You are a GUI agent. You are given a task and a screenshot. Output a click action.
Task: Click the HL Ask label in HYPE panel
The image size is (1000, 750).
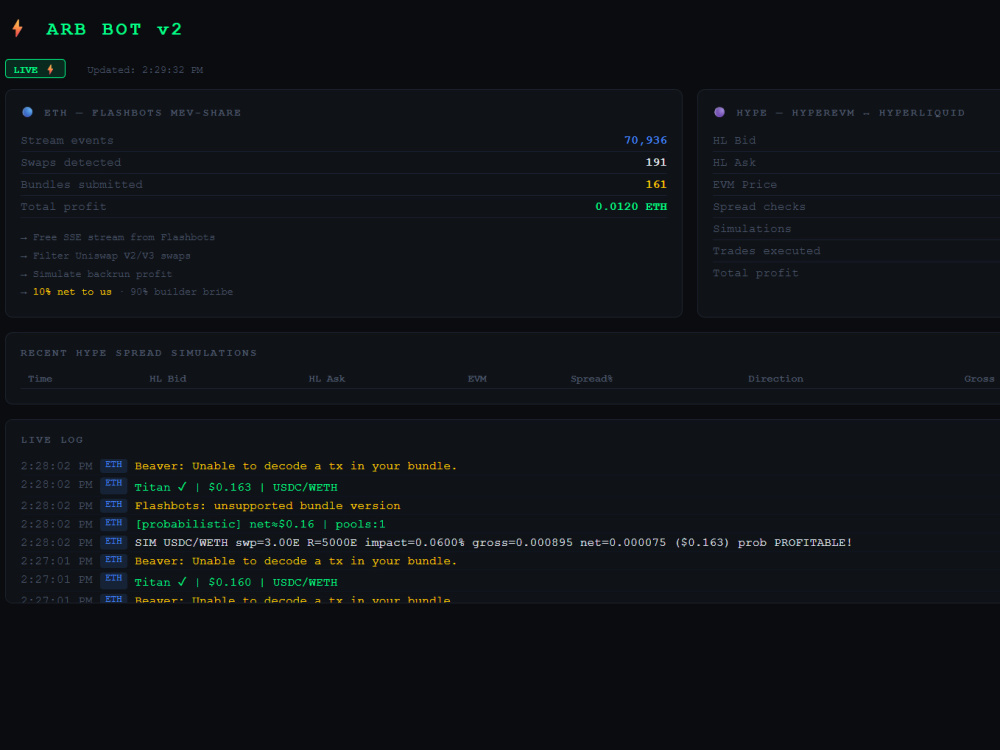[734, 163]
